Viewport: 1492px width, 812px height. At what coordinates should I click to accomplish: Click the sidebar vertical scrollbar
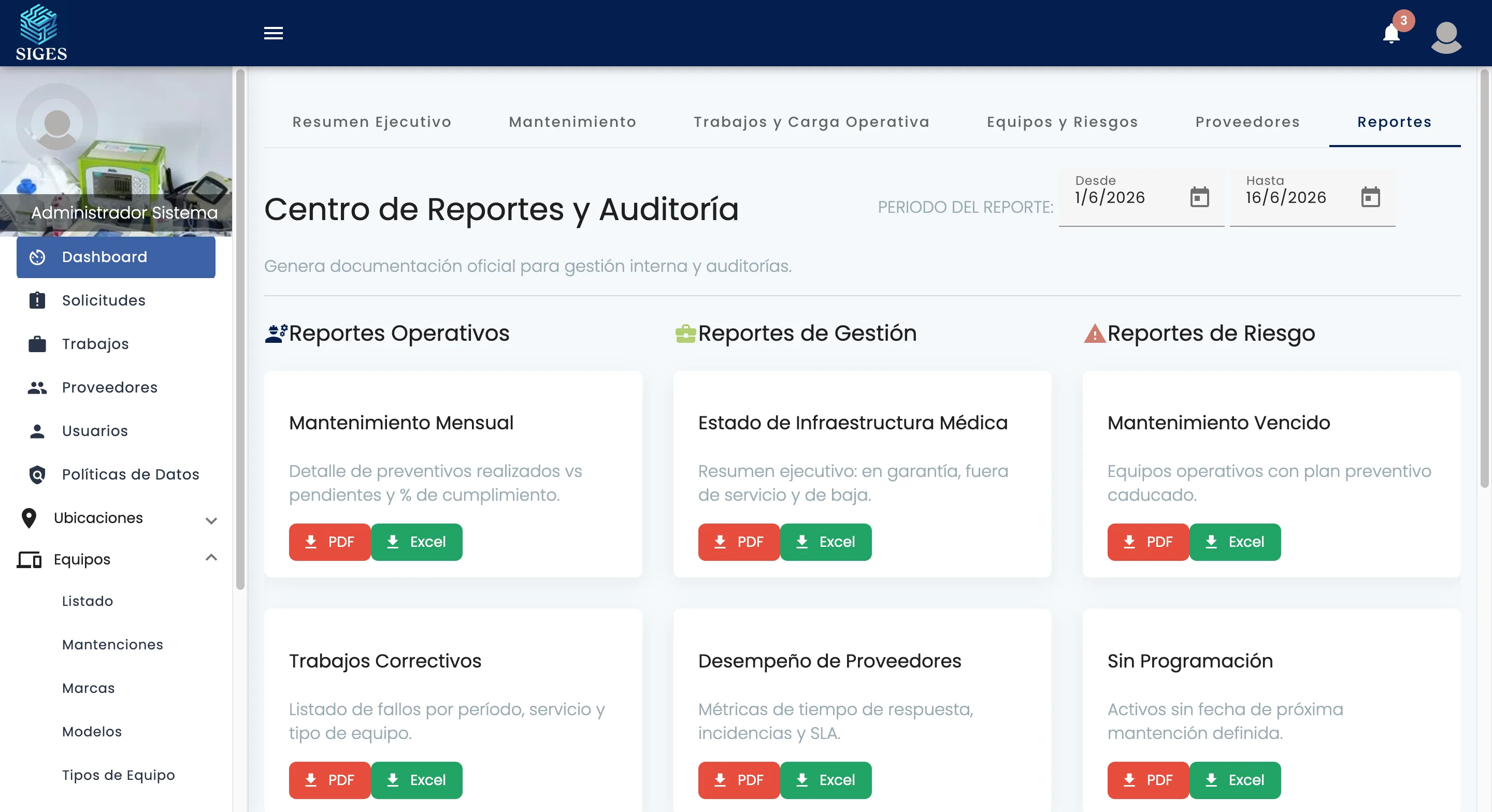(x=240, y=329)
